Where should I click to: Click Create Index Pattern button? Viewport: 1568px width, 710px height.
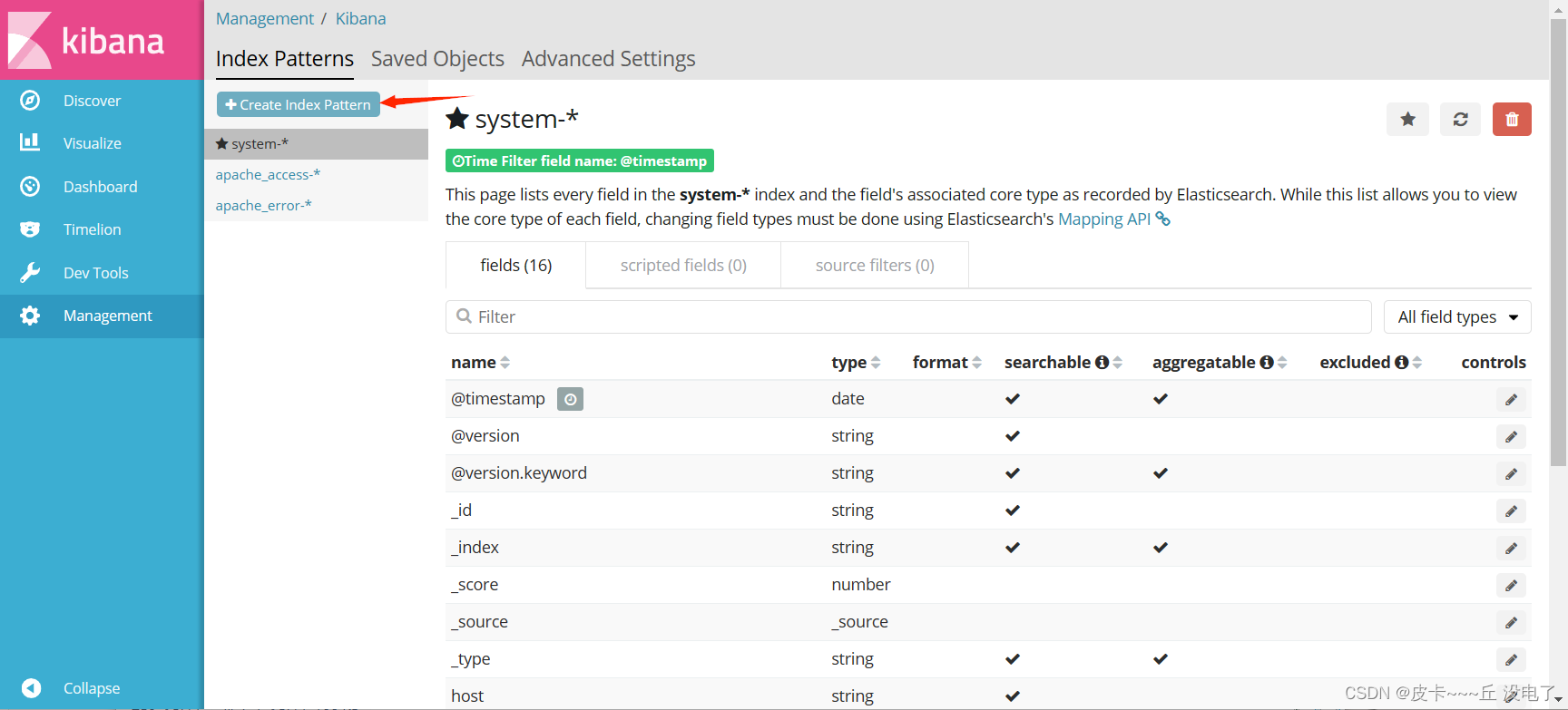tap(299, 104)
